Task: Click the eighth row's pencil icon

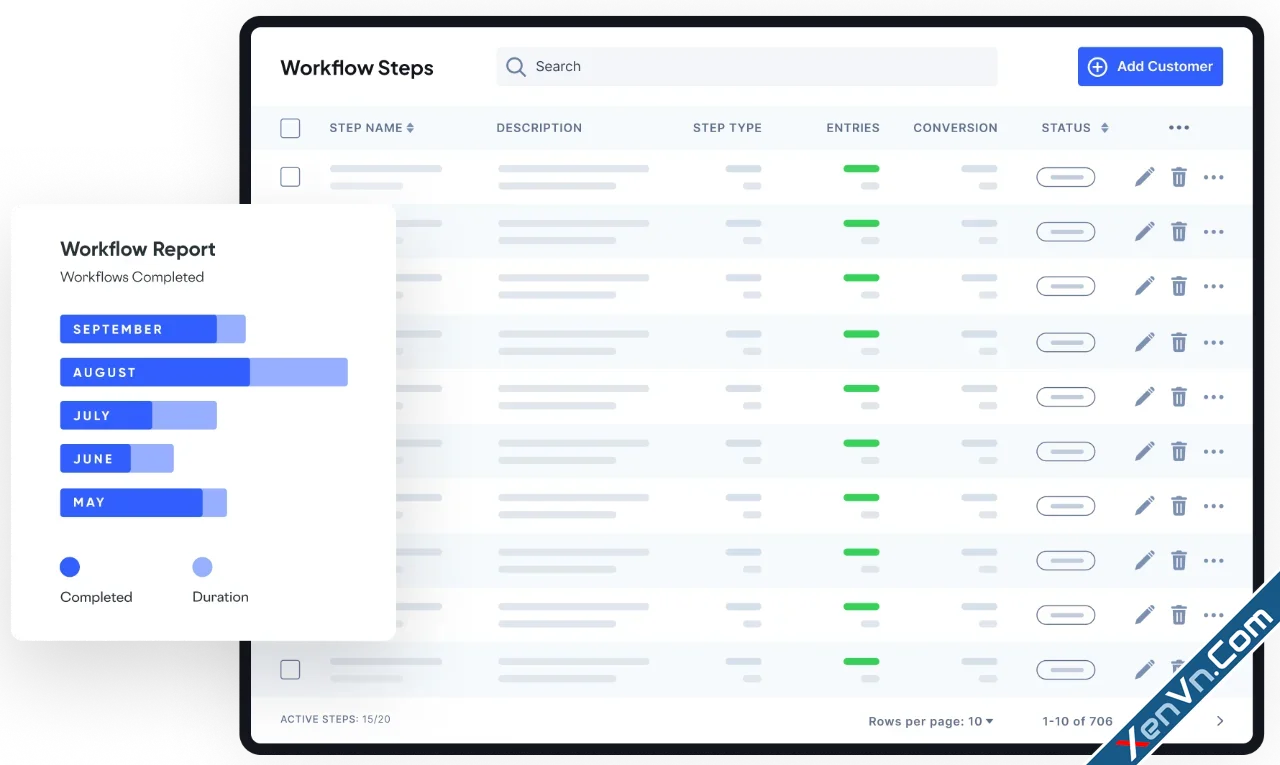Action: [x=1144, y=561]
